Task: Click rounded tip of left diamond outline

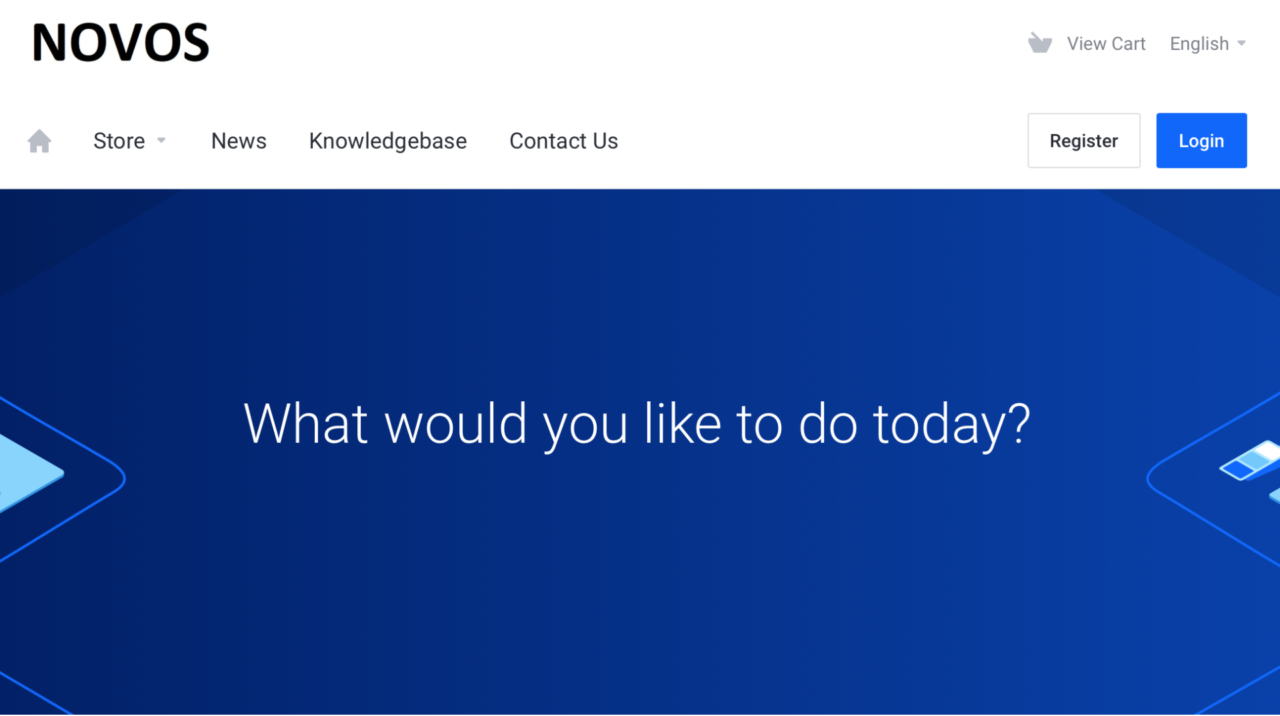Action: pos(122,479)
